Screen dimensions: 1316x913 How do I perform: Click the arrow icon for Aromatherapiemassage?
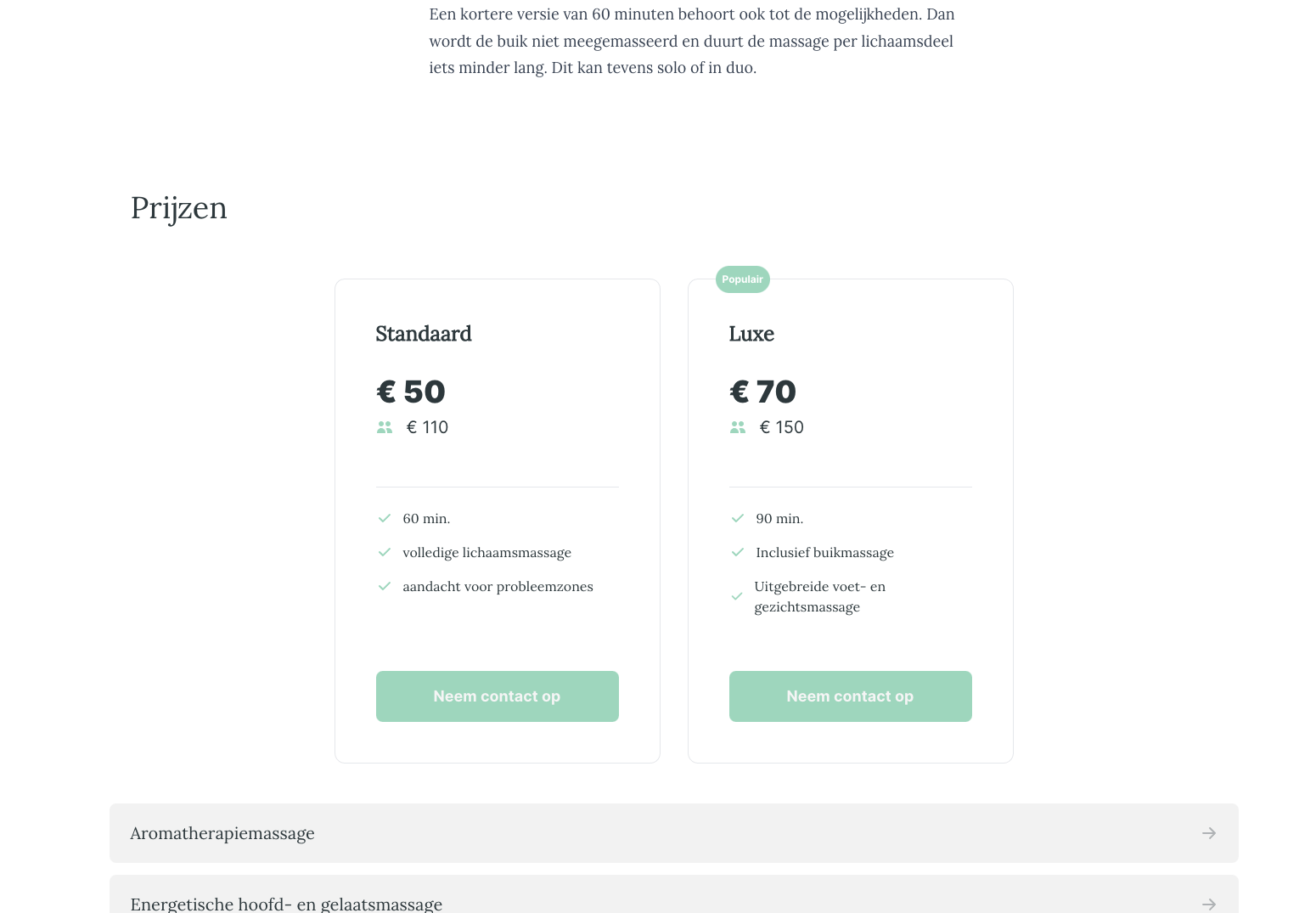pyautogui.click(x=1209, y=833)
